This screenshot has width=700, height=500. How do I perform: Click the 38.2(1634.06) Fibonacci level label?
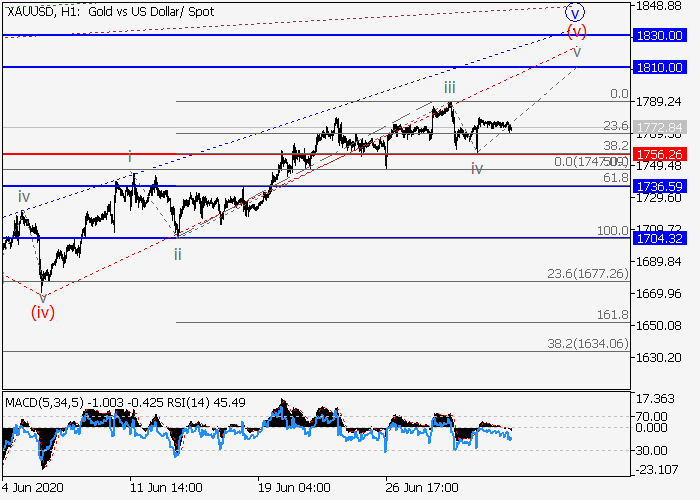coord(587,344)
